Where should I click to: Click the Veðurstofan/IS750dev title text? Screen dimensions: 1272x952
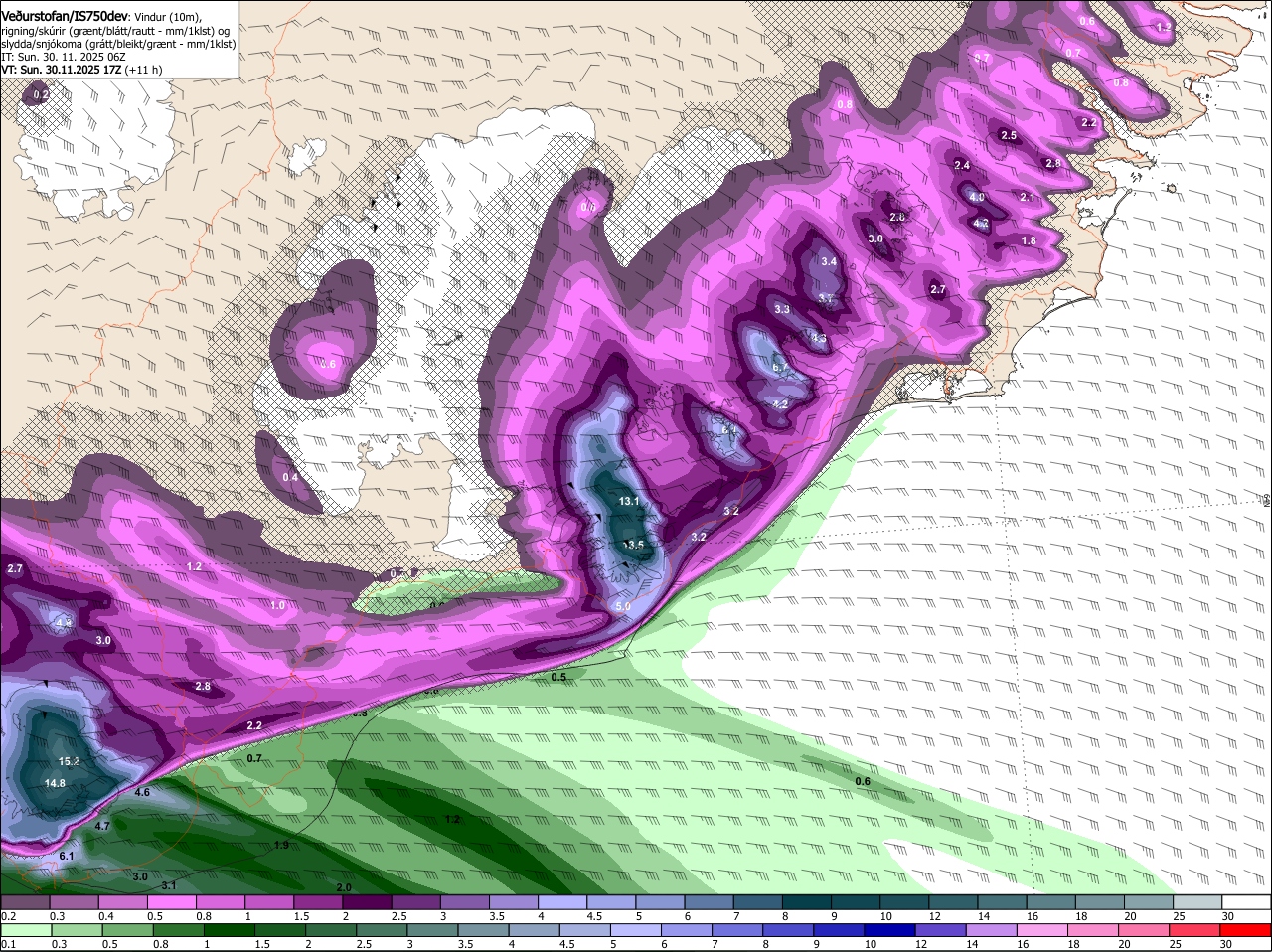66,16
